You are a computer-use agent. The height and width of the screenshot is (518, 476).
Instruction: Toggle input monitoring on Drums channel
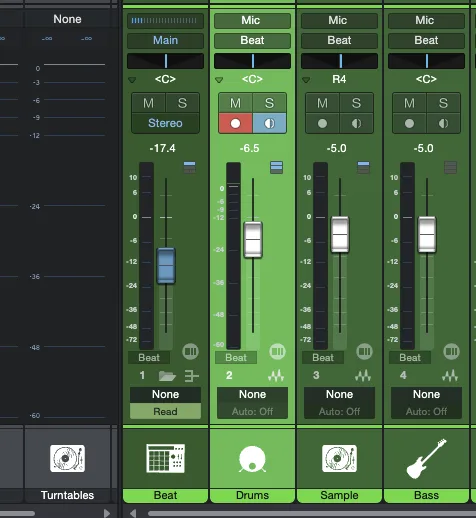point(269,123)
